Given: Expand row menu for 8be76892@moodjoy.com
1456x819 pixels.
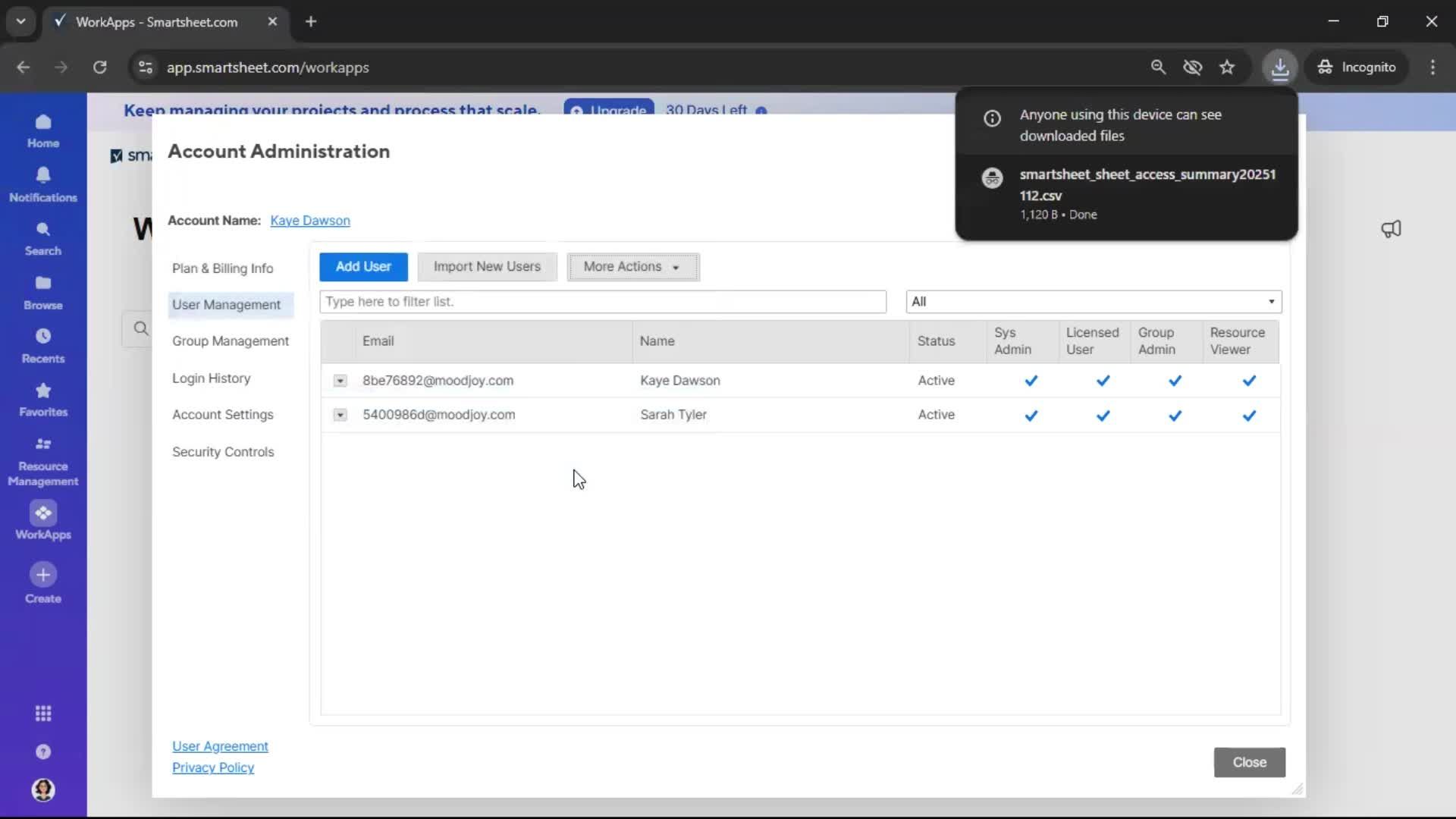Looking at the screenshot, I should [x=340, y=381].
